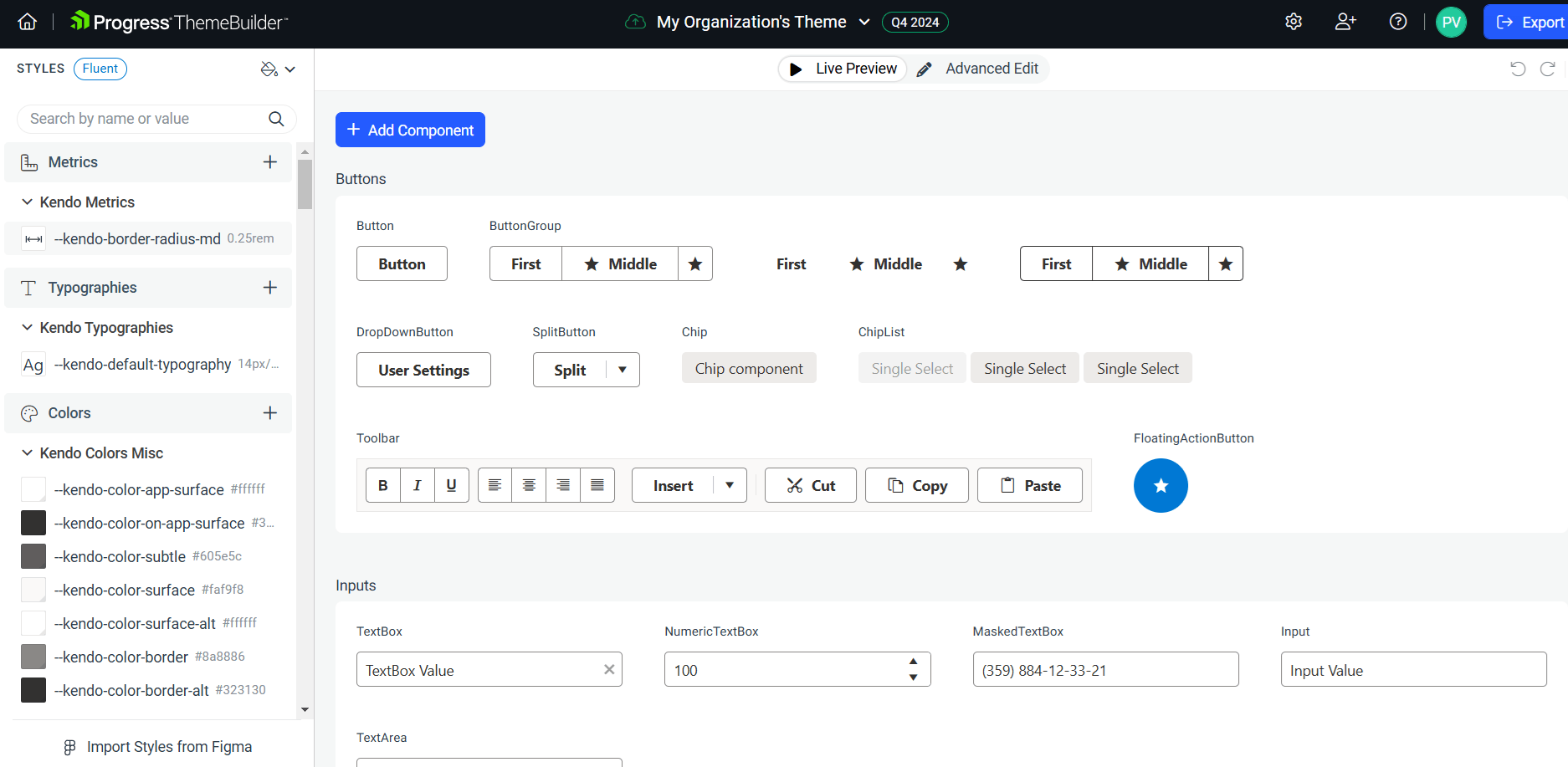The height and width of the screenshot is (767, 1568).
Task: Collapse the Kendo Metrics group
Action: pyautogui.click(x=28, y=202)
